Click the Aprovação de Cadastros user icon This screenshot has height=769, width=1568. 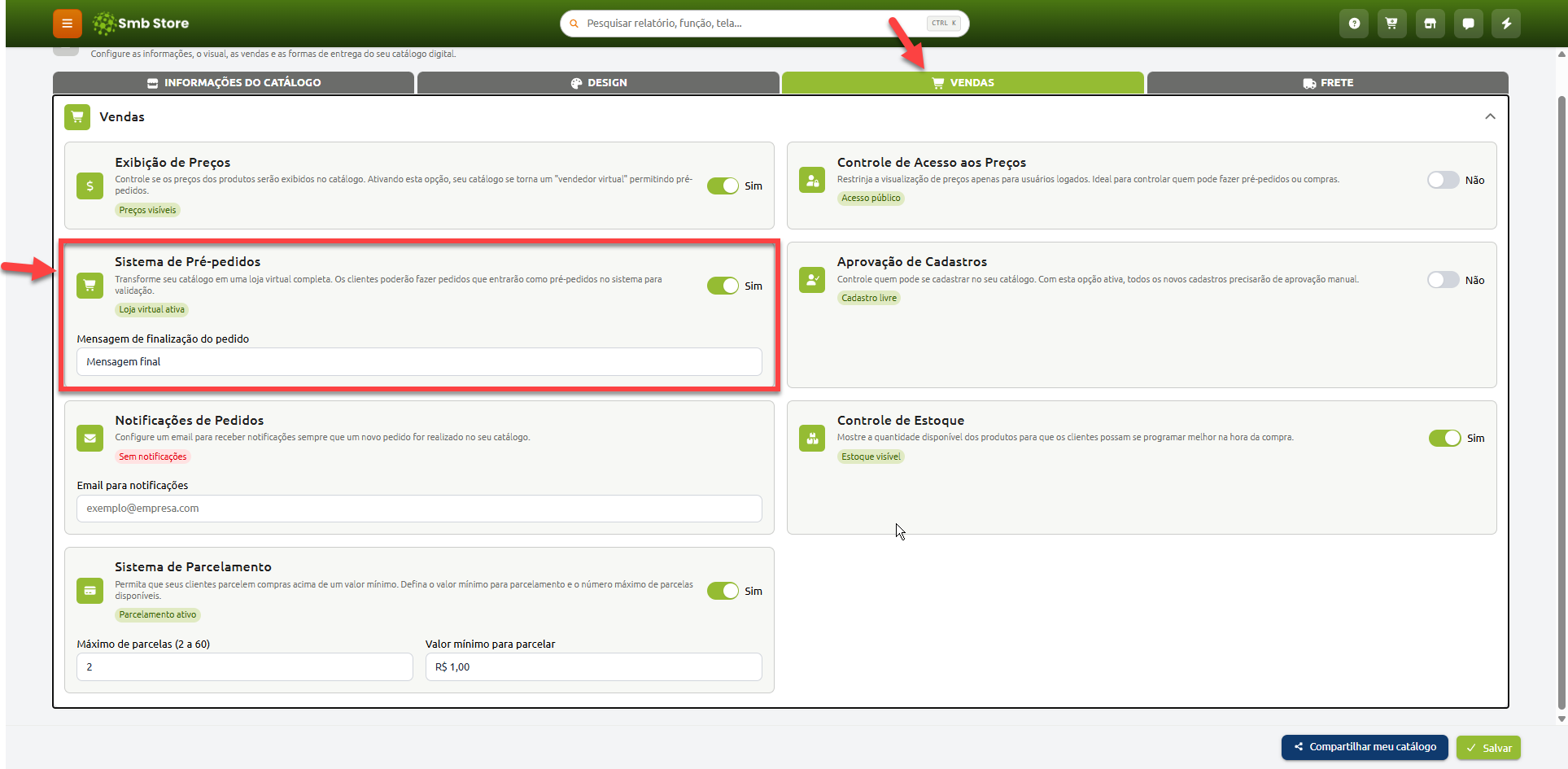(x=812, y=280)
